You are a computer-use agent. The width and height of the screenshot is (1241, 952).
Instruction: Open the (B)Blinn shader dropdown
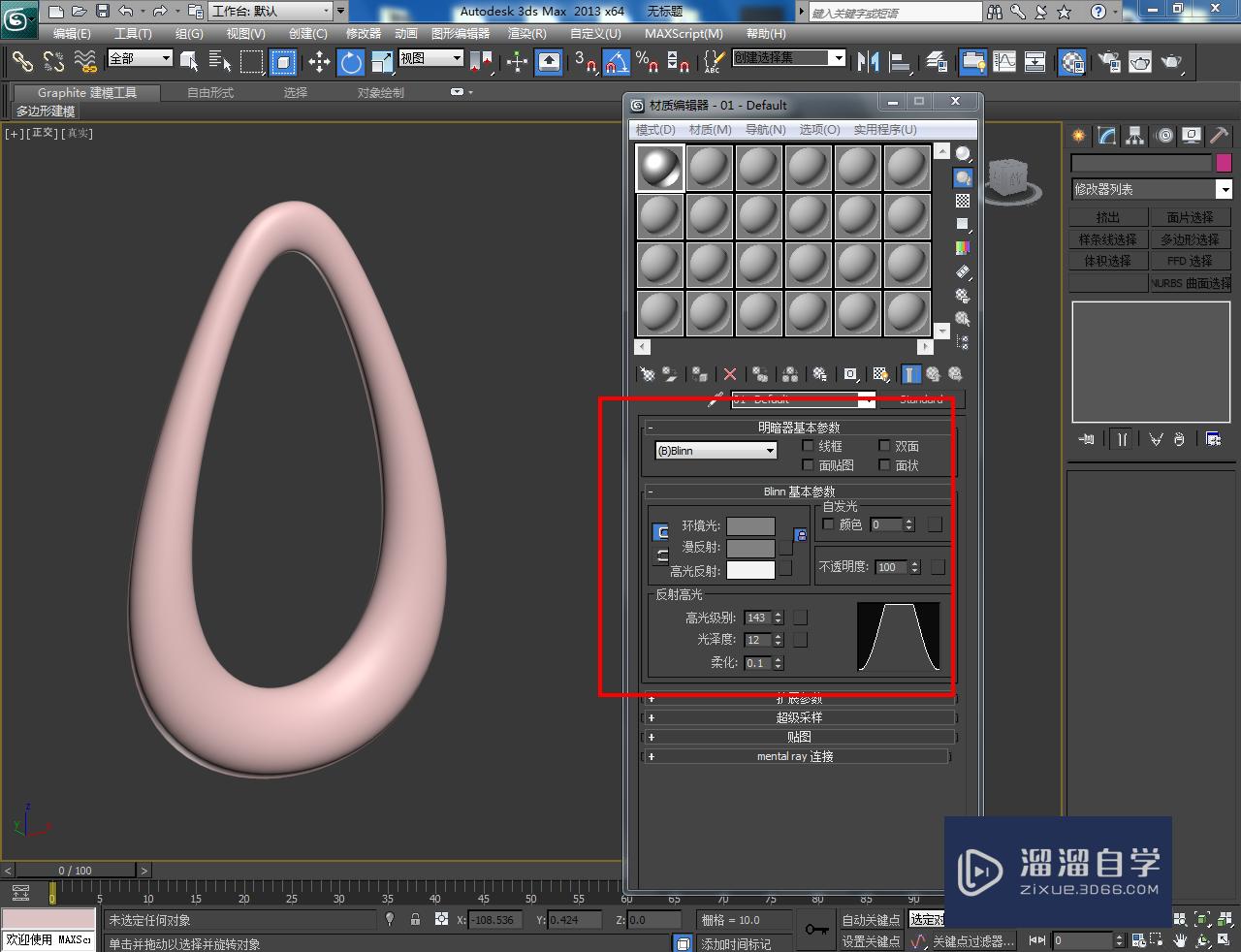(716, 451)
